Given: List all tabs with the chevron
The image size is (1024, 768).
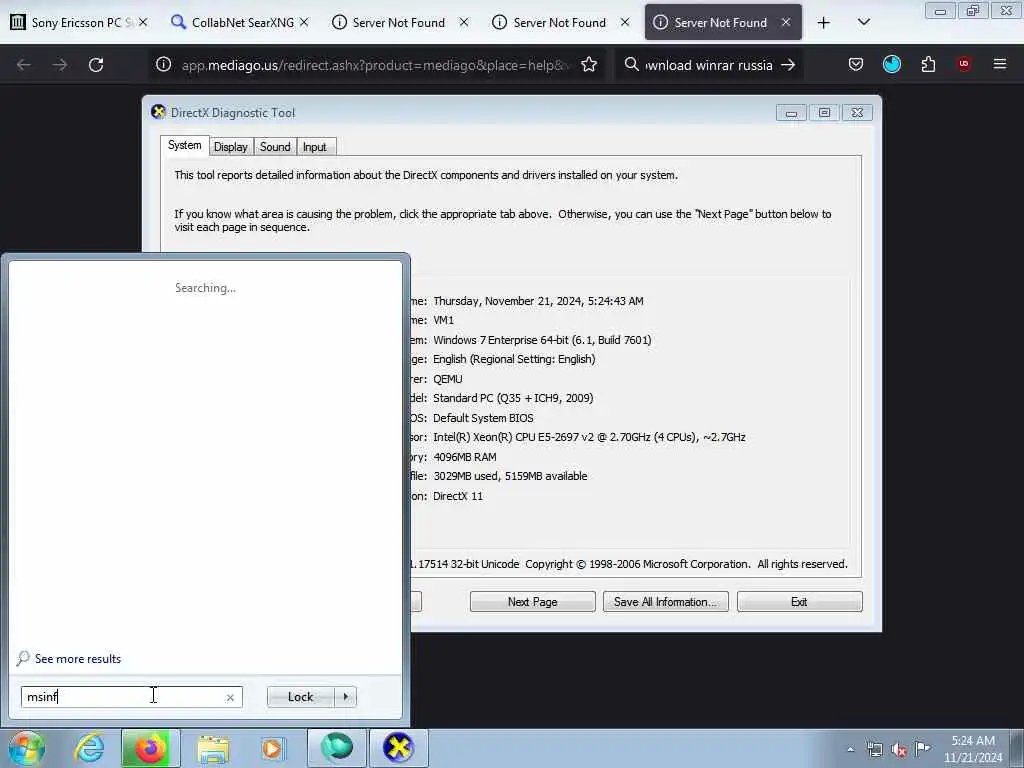Looking at the screenshot, I should (863, 22).
